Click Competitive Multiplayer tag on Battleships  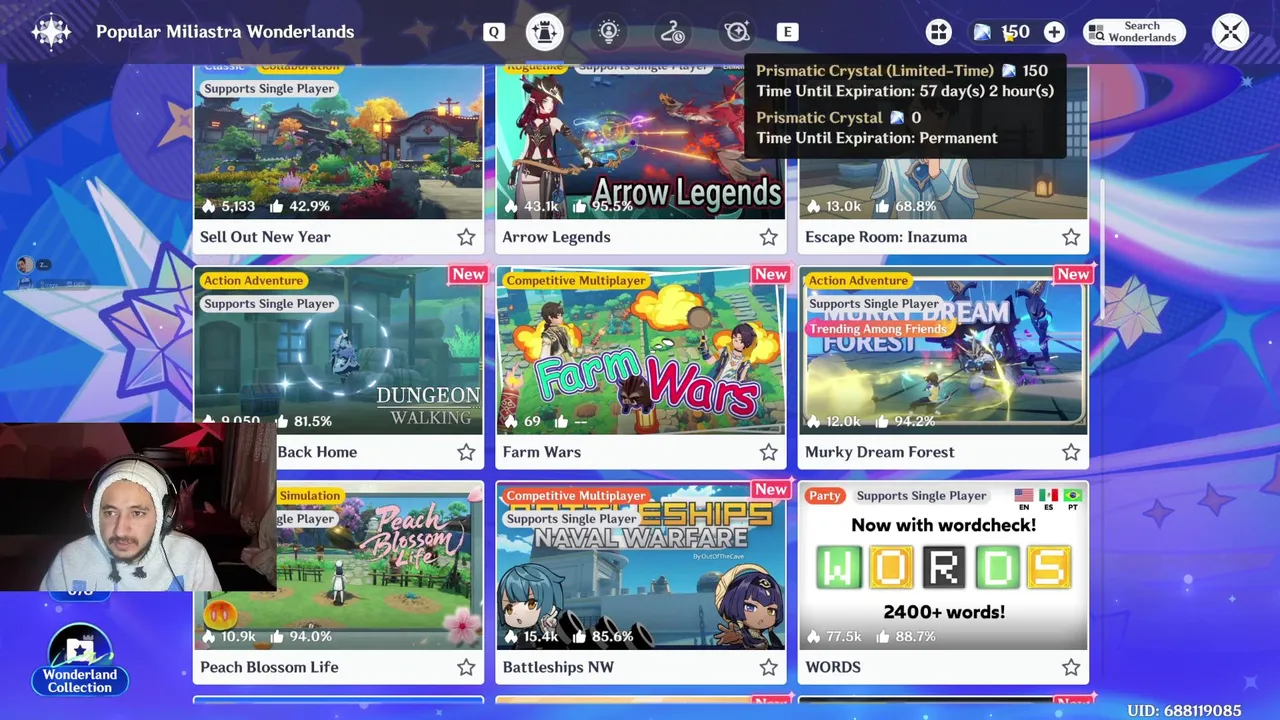576,496
